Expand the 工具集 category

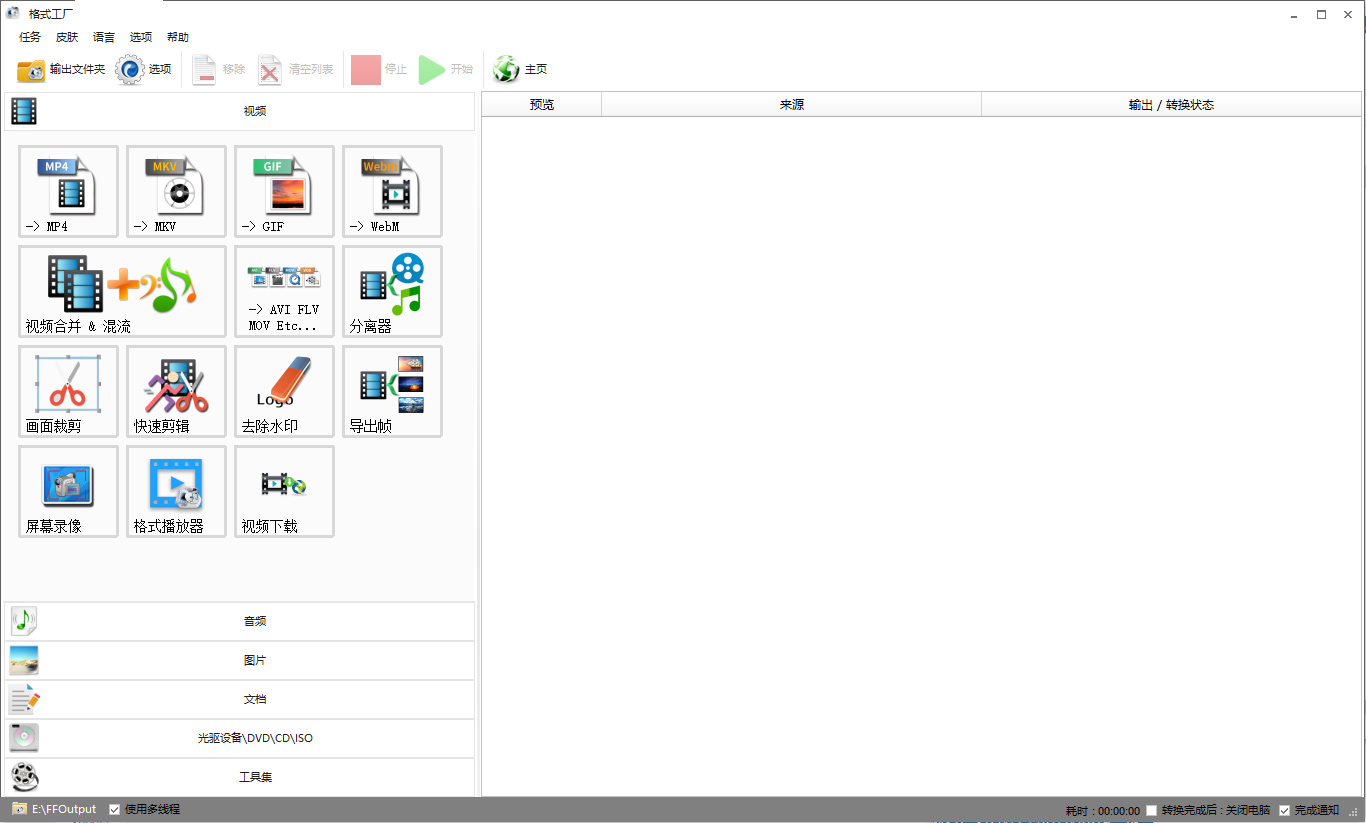239,777
